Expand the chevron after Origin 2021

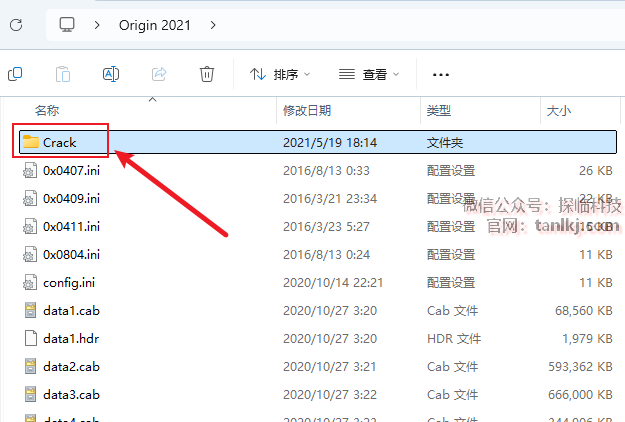pos(213,26)
